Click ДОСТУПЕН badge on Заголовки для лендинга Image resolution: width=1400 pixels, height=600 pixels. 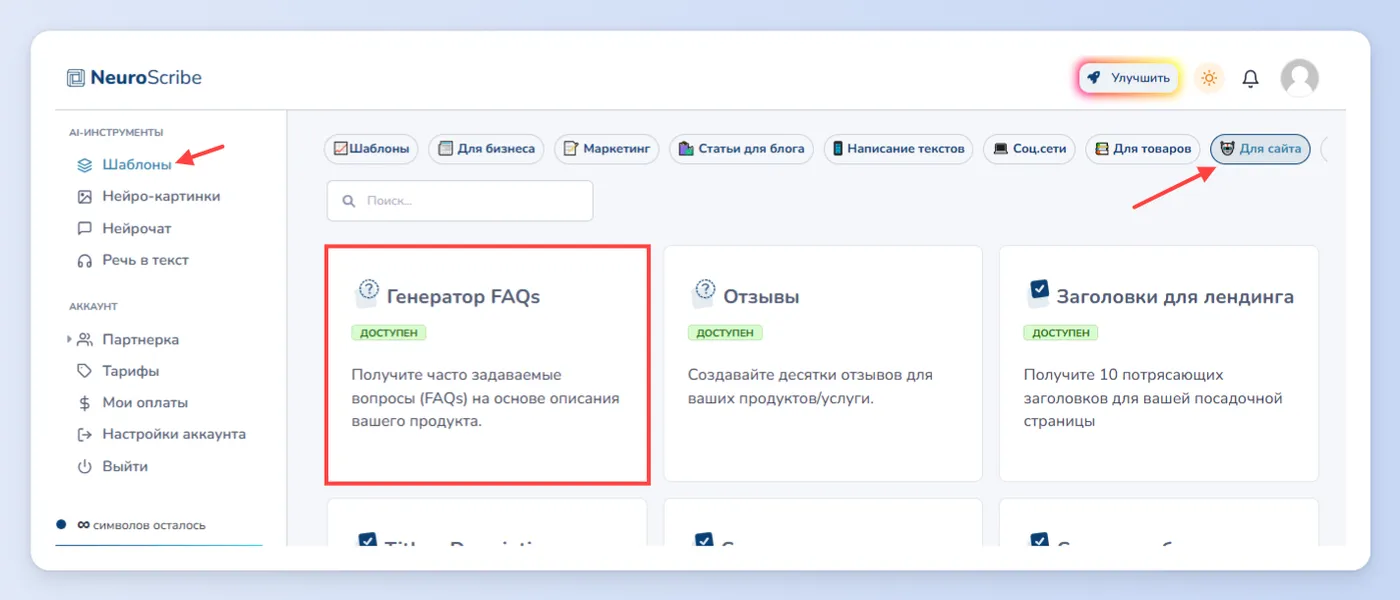[1061, 332]
